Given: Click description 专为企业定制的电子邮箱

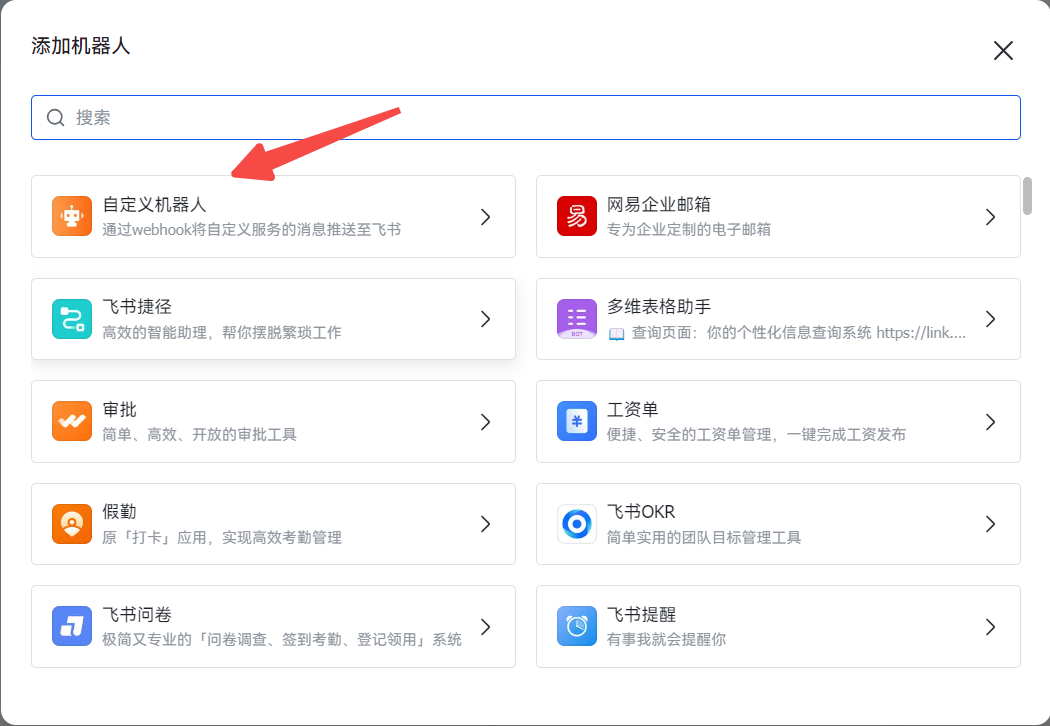Looking at the screenshot, I should (688, 230).
